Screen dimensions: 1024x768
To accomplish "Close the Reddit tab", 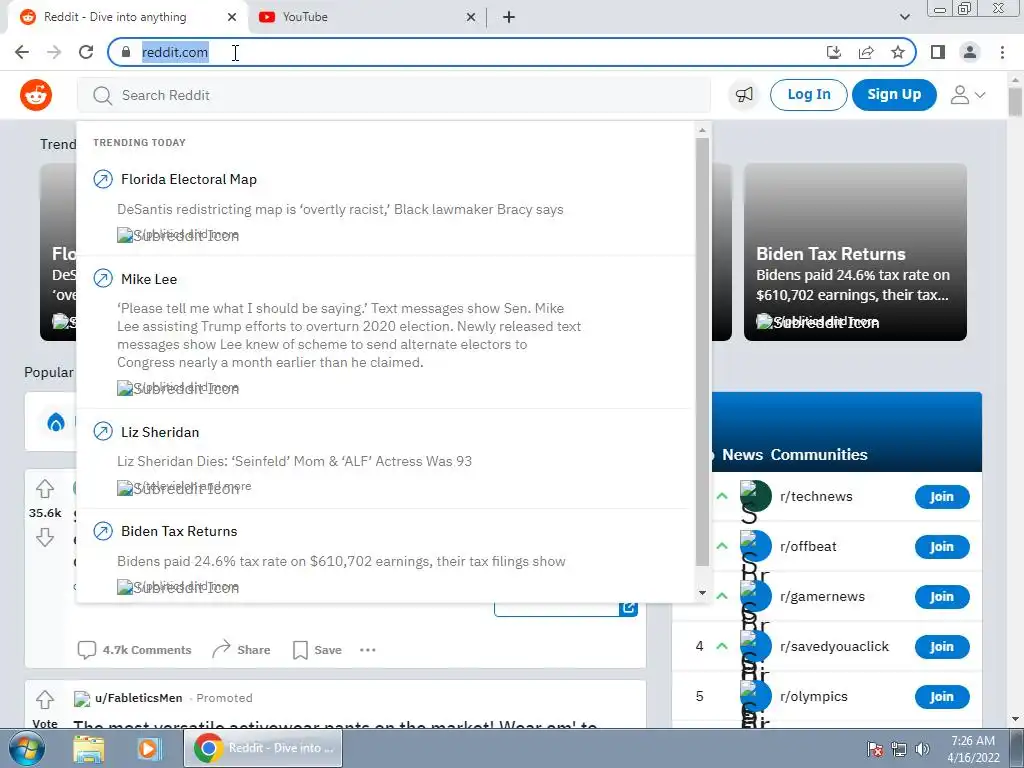I will [x=232, y=18].
